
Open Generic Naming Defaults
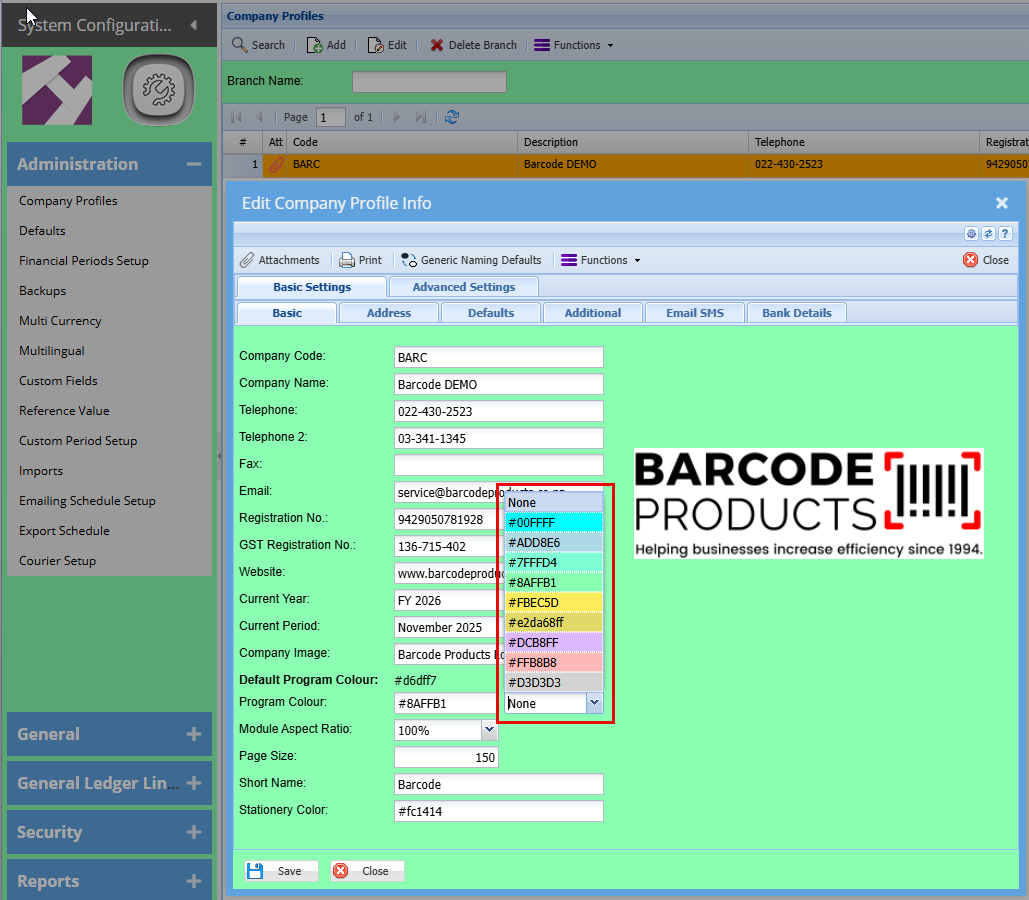471,260
